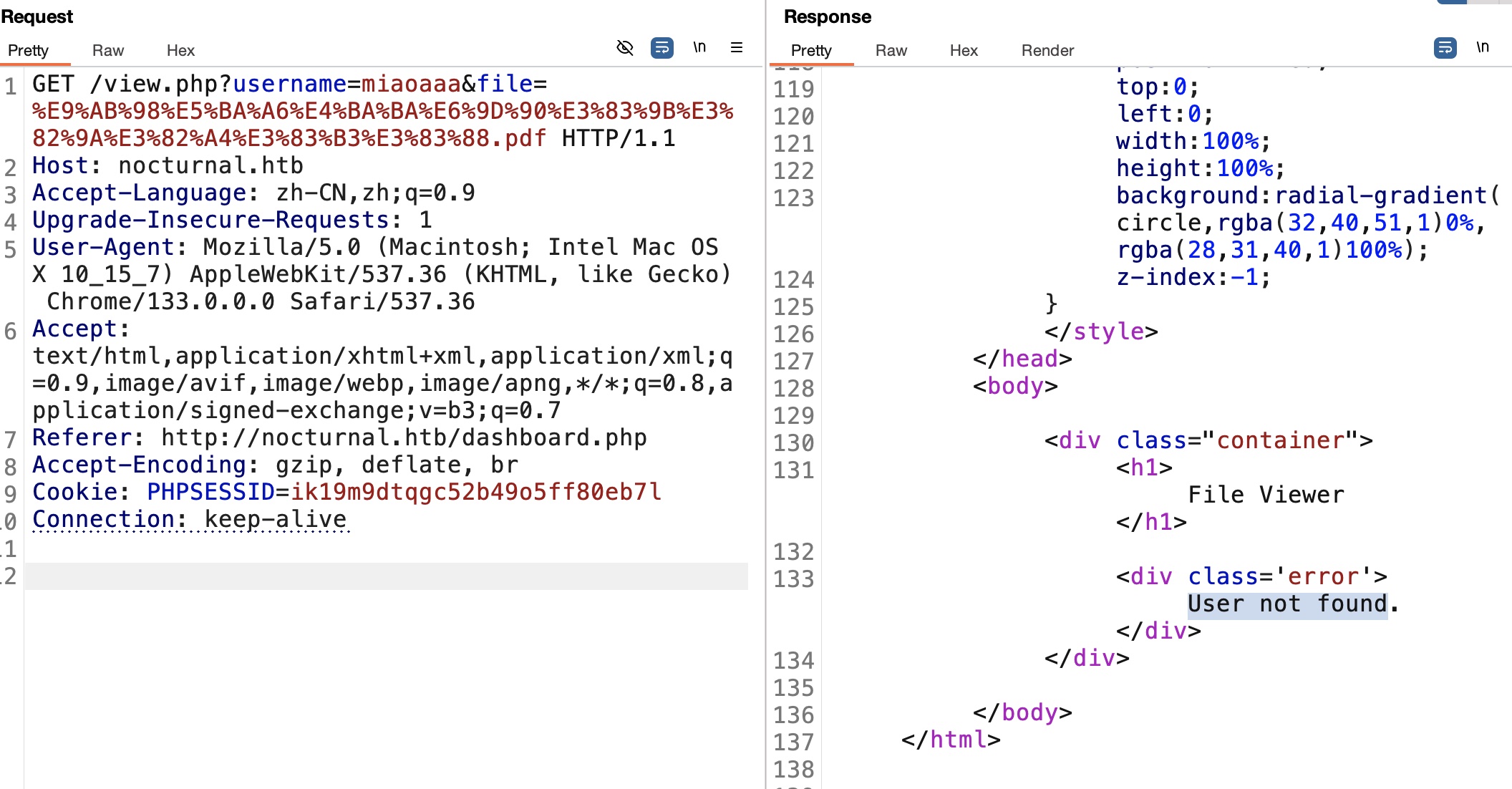
Task: Select the Request Pretty tab
Action: pyautogui.click(x=29, y=50)
